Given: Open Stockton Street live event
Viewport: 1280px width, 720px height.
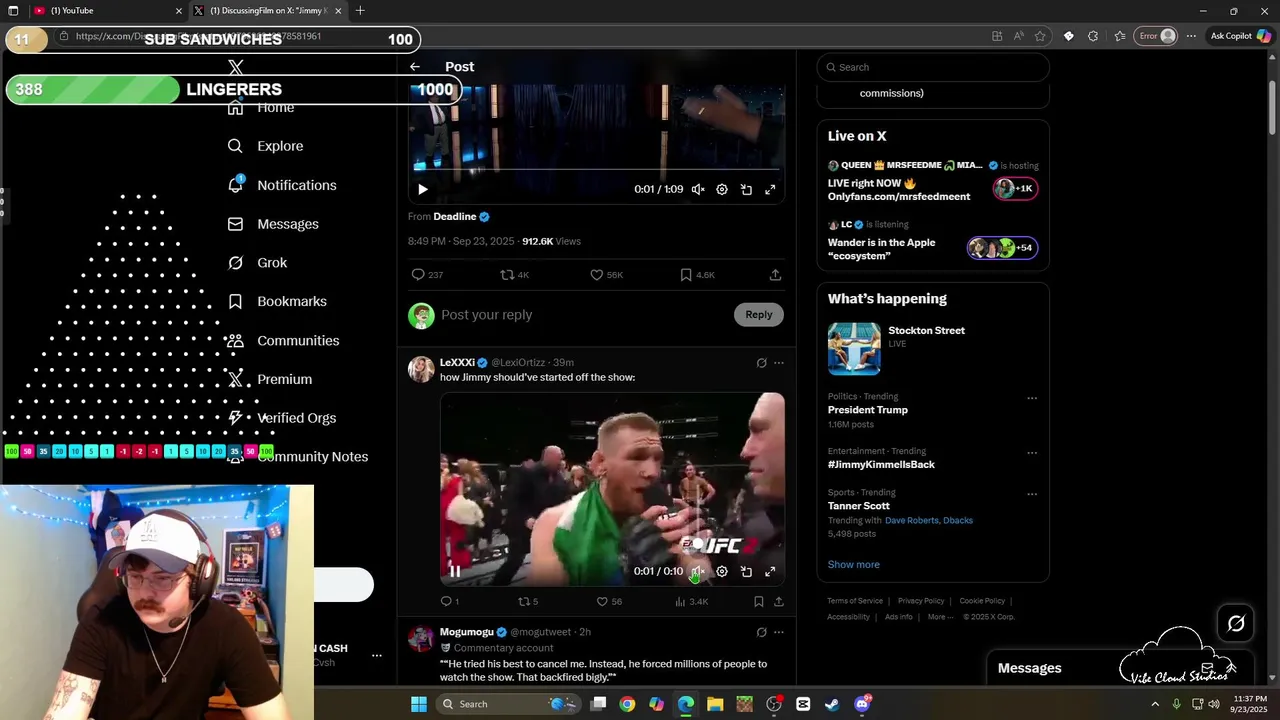Looking at the screenshot, I should pos(933,348).
